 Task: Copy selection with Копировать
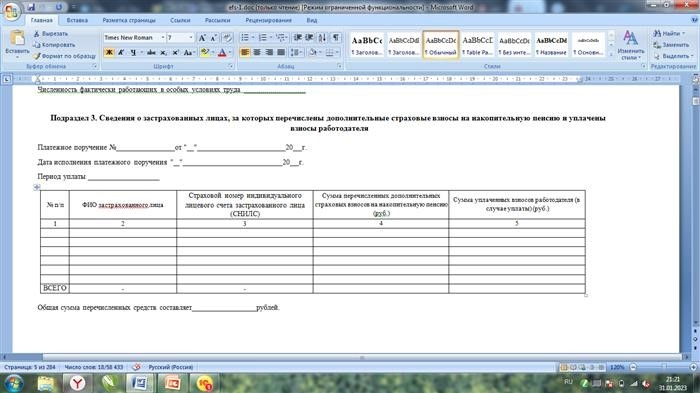click(x=54, y=45)
